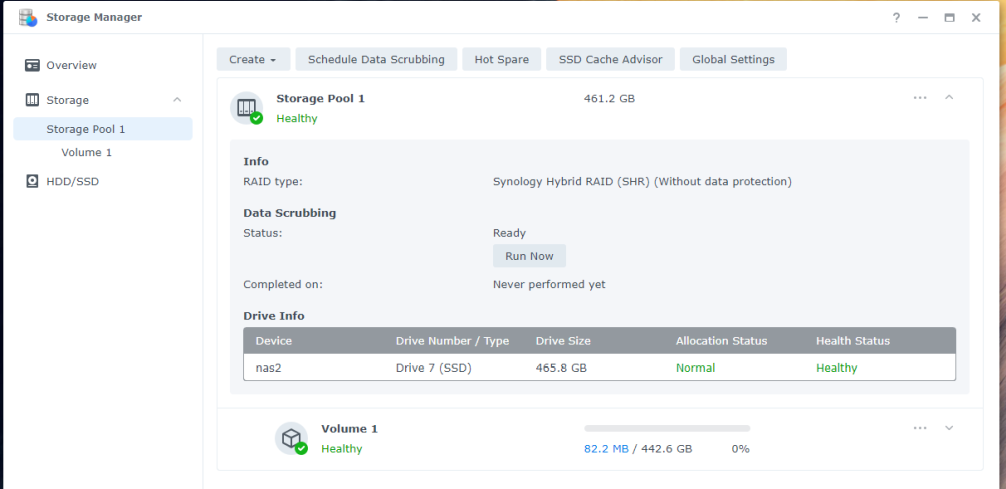
Task: Select Volume 1 in the sidebar
Action: point(87,152)
